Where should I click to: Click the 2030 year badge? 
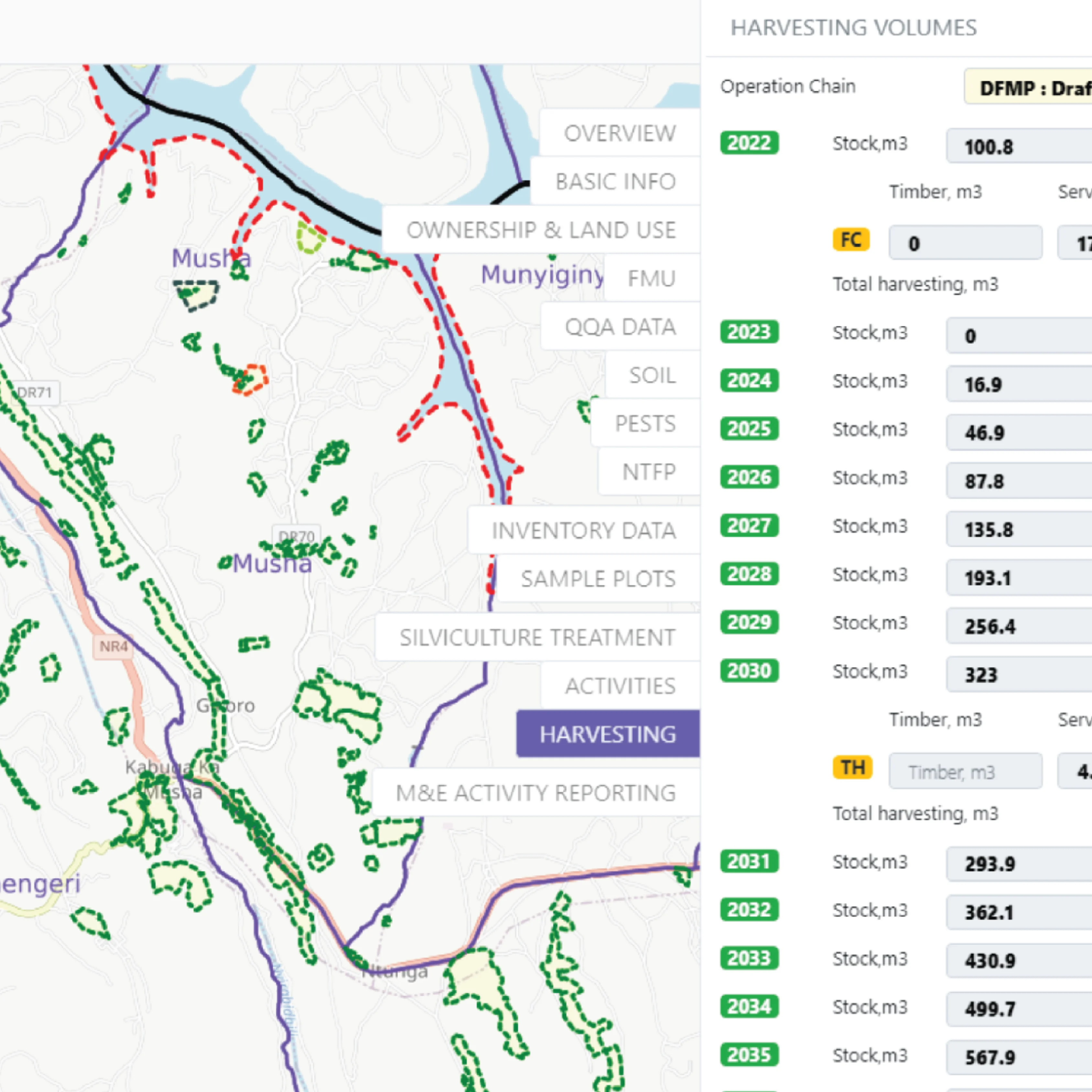point(749,671)
